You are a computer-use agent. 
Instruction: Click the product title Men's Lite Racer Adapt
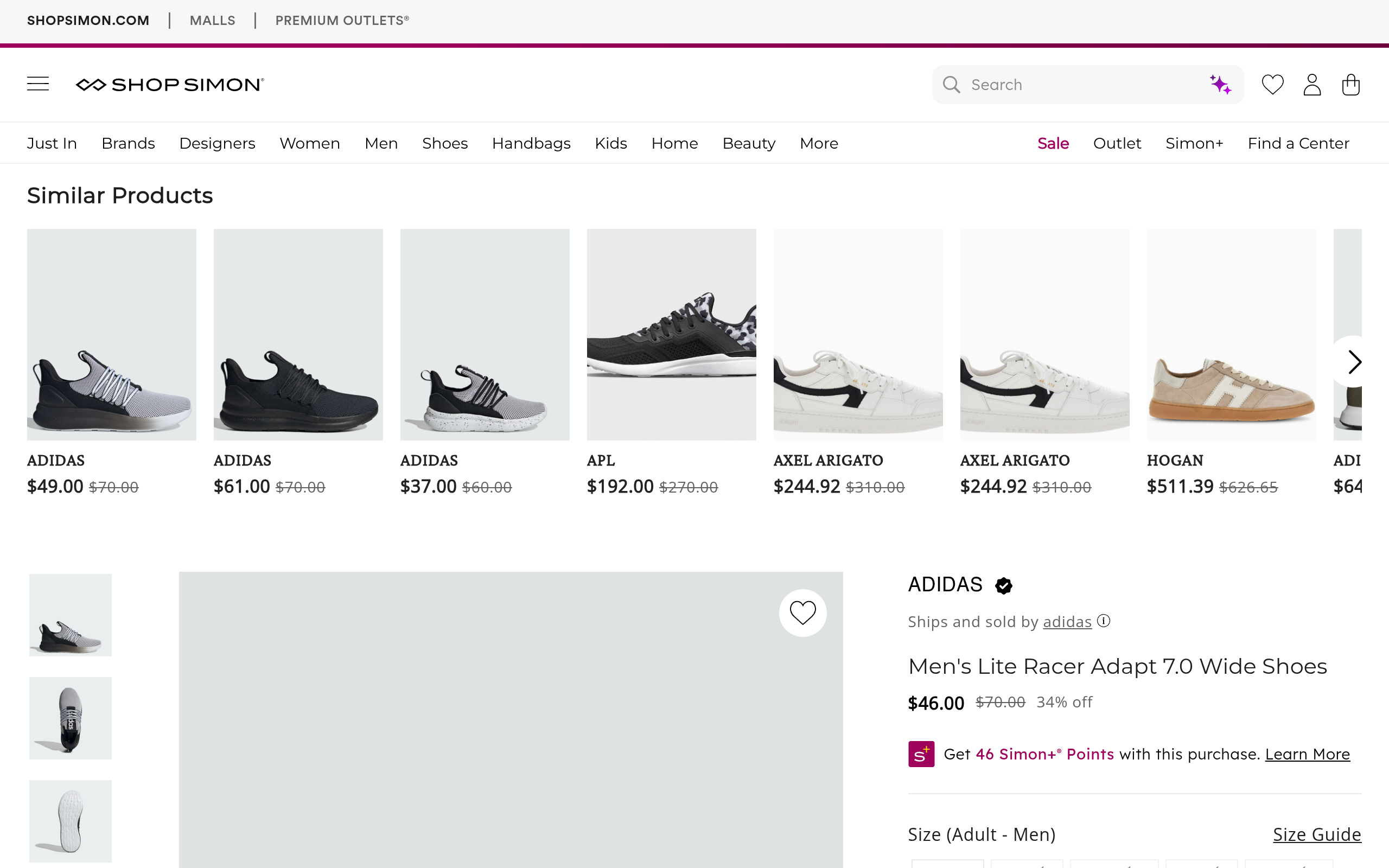(1118, 666)
